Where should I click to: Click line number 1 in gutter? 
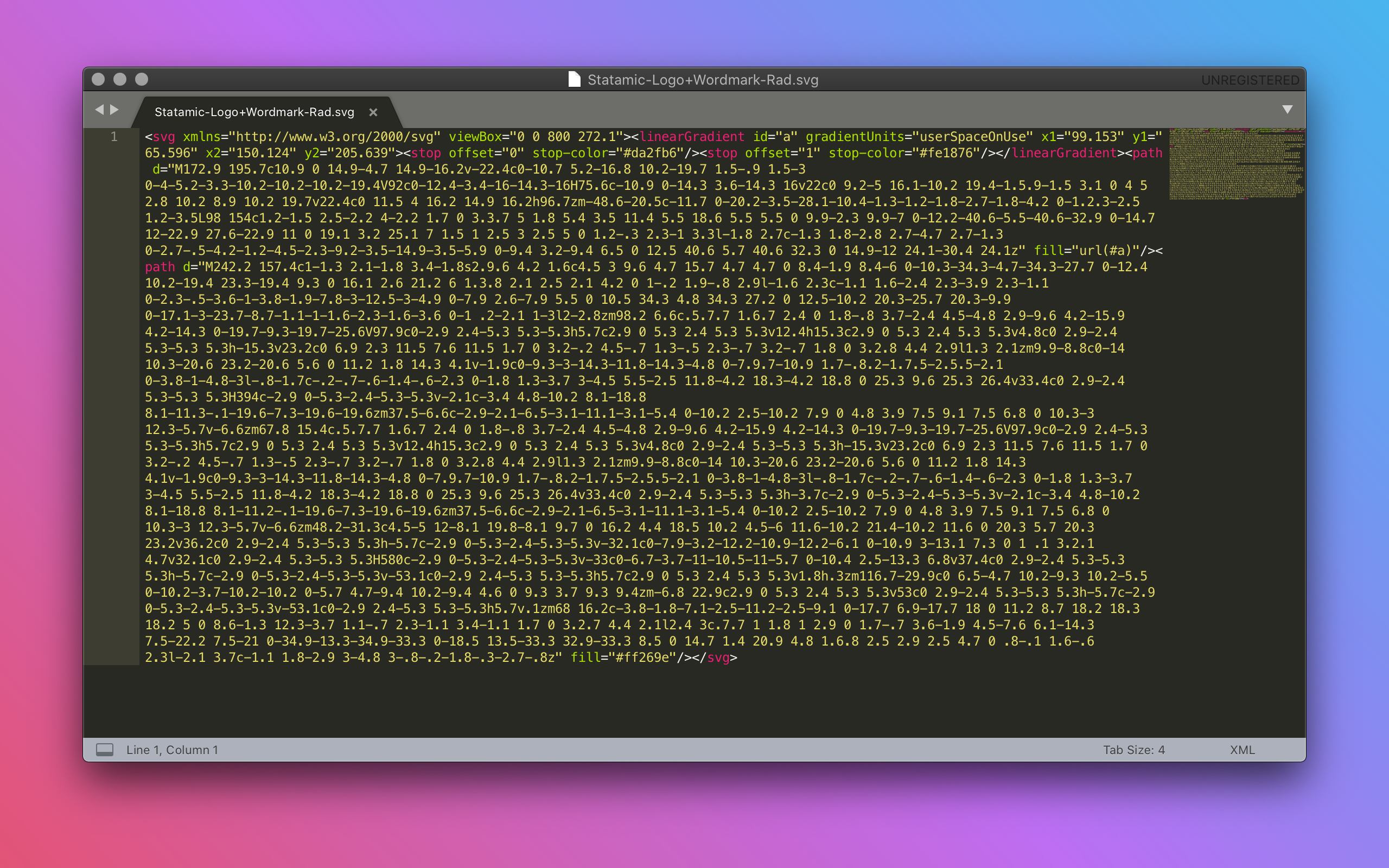tap(114, 137)
